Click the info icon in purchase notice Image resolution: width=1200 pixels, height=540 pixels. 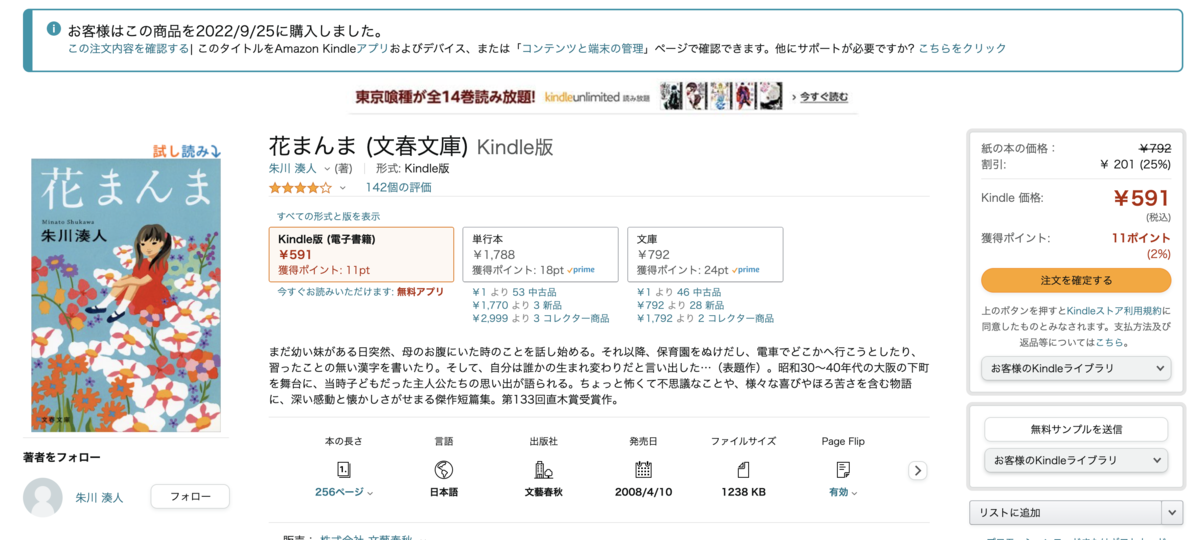(x=54, y=29)
